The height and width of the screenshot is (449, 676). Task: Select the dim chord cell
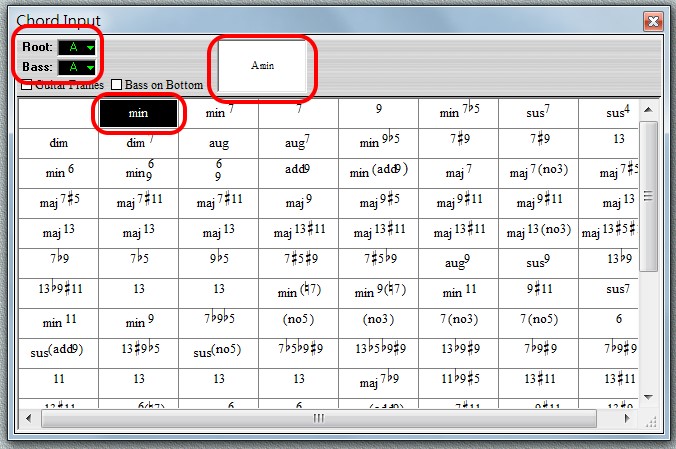pos(59,144)
